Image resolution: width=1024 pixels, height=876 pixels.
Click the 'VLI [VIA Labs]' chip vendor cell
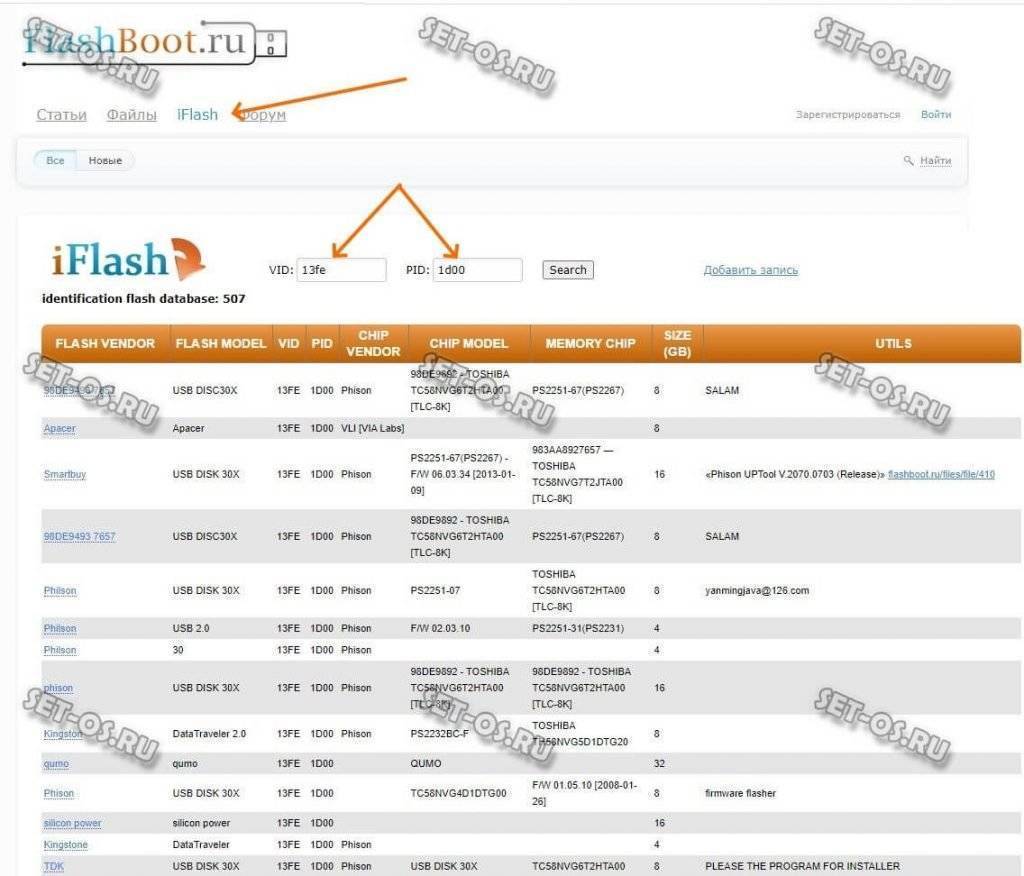(x=372, y=429)
